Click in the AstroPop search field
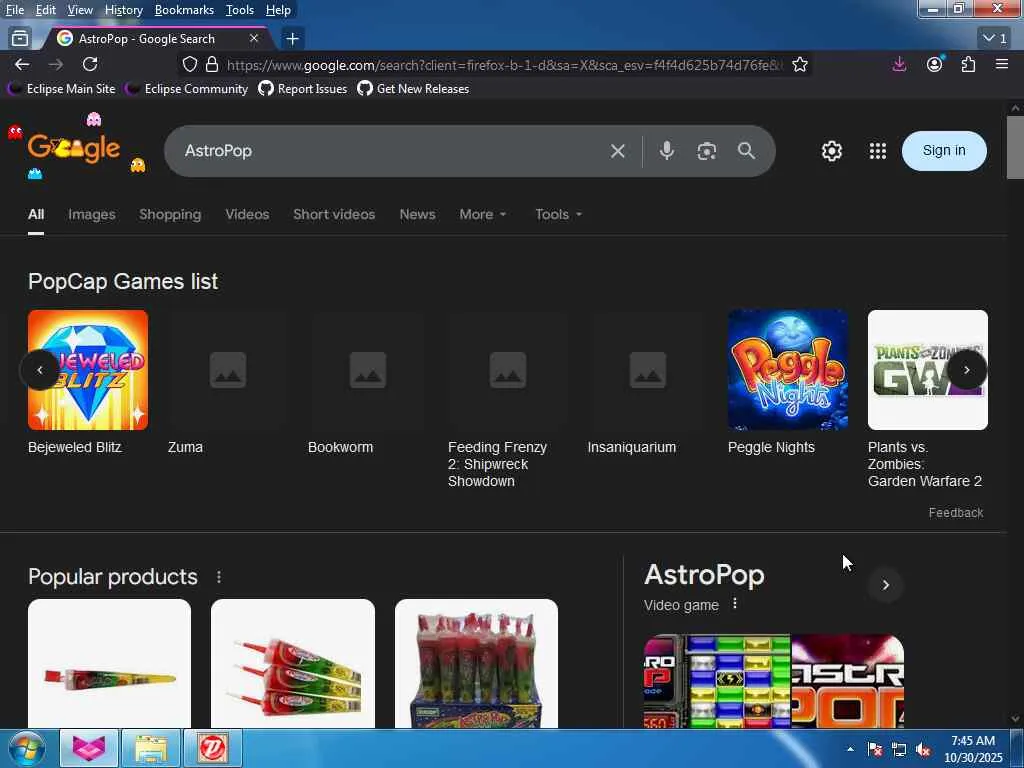 tap(392, 151)
